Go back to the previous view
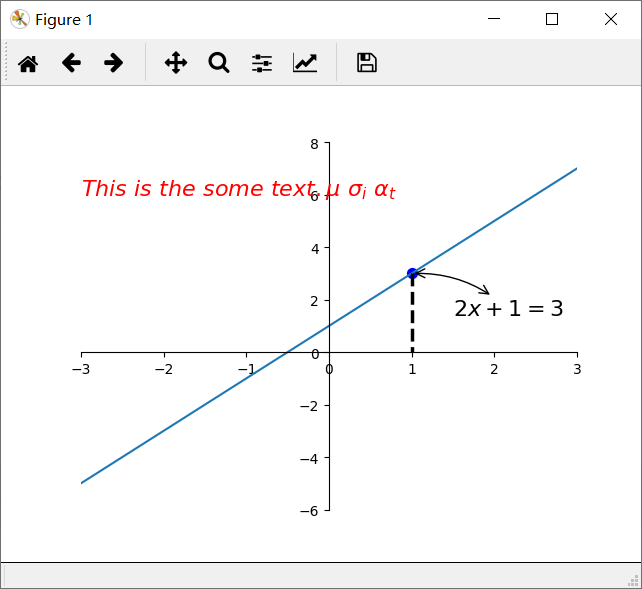The height and width of the screenshot is (589, 642). (71, 63)
